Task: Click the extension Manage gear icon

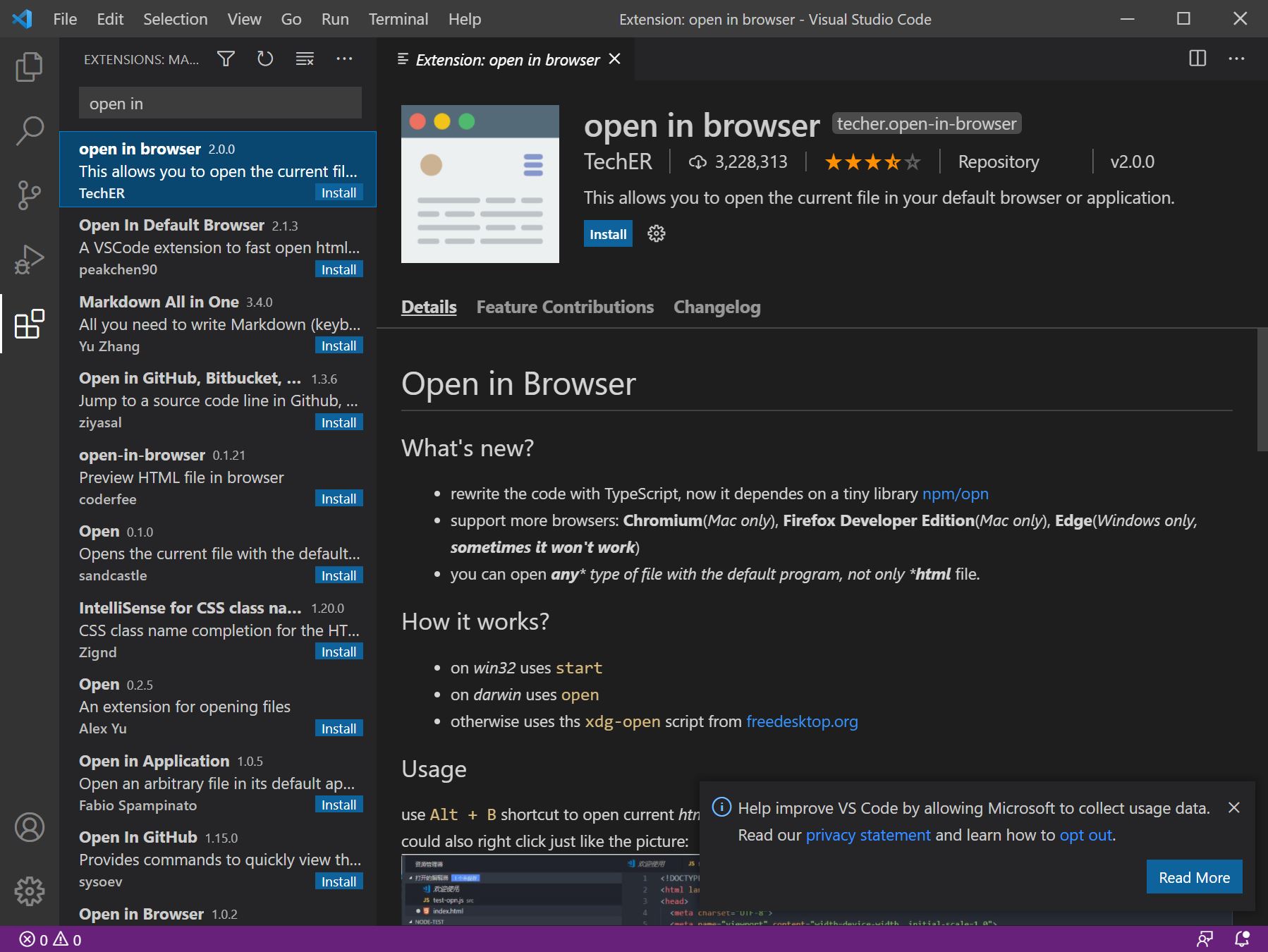Action: click(x=657, y=234)
